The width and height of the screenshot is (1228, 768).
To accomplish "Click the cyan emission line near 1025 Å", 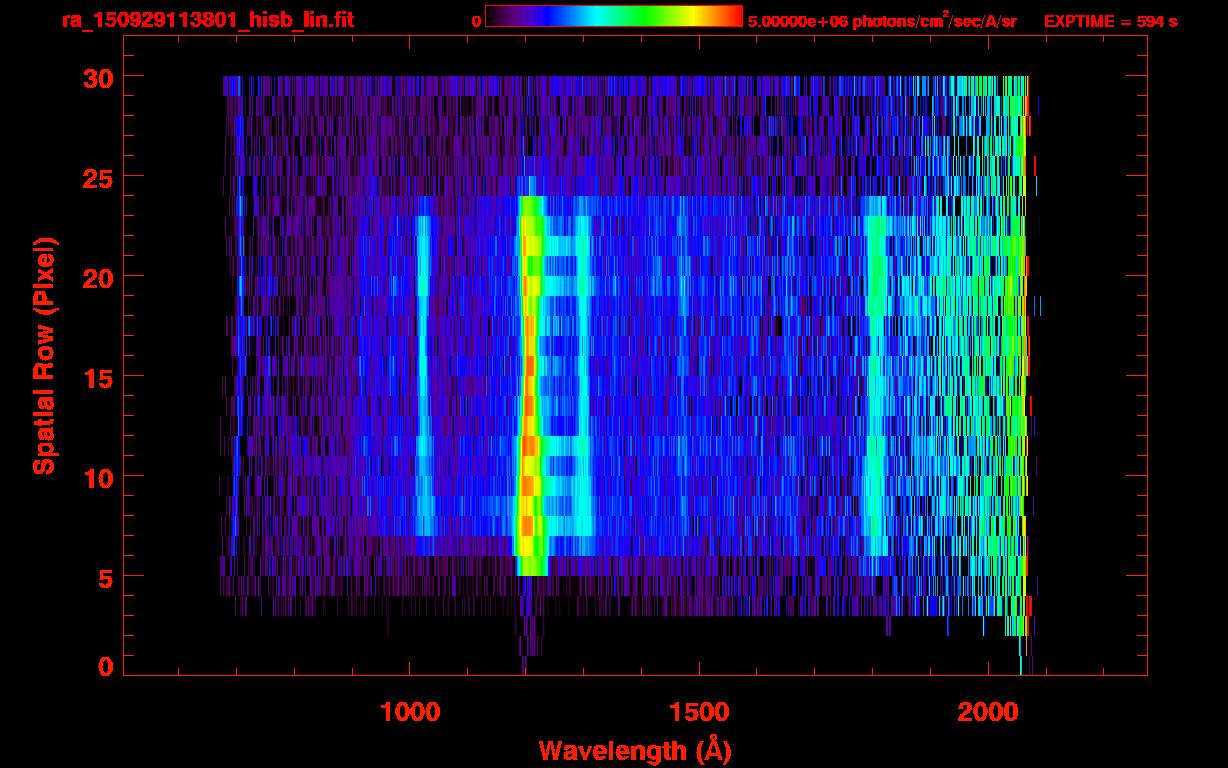I will coord(423,376).
